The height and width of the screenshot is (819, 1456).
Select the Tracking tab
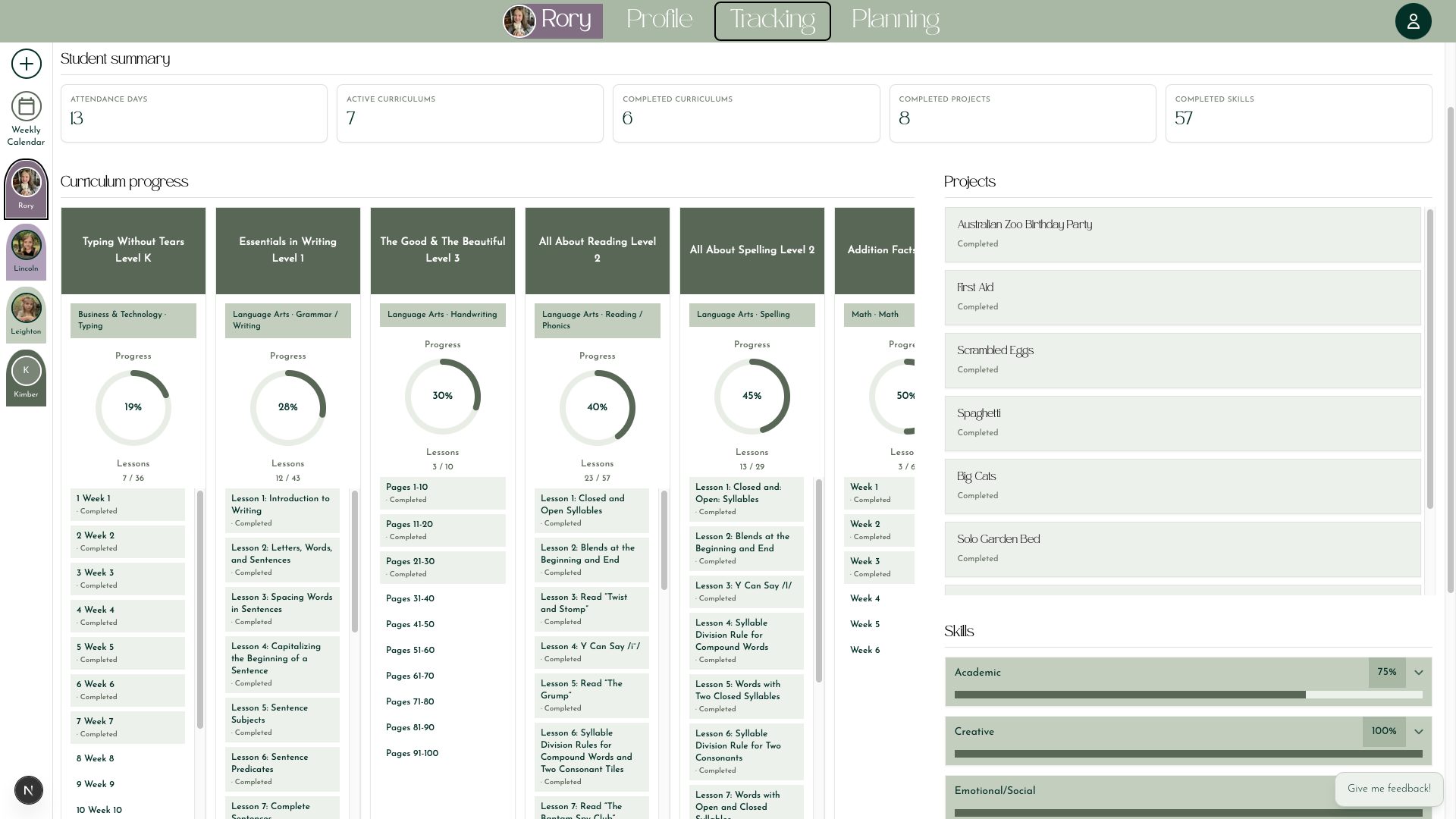(772, 20)
